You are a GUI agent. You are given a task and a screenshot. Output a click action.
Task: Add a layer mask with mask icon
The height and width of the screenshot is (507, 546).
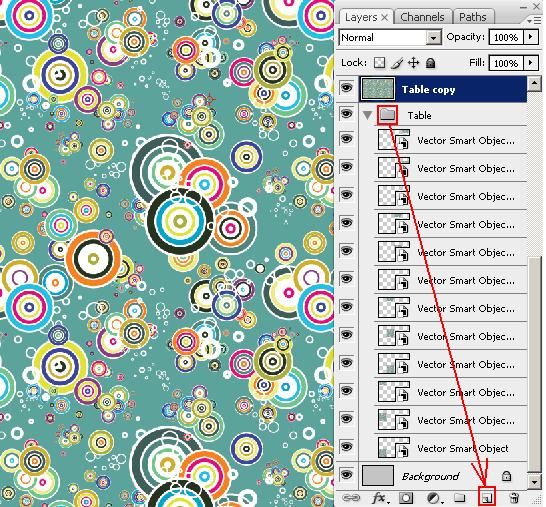click(406, 498)
